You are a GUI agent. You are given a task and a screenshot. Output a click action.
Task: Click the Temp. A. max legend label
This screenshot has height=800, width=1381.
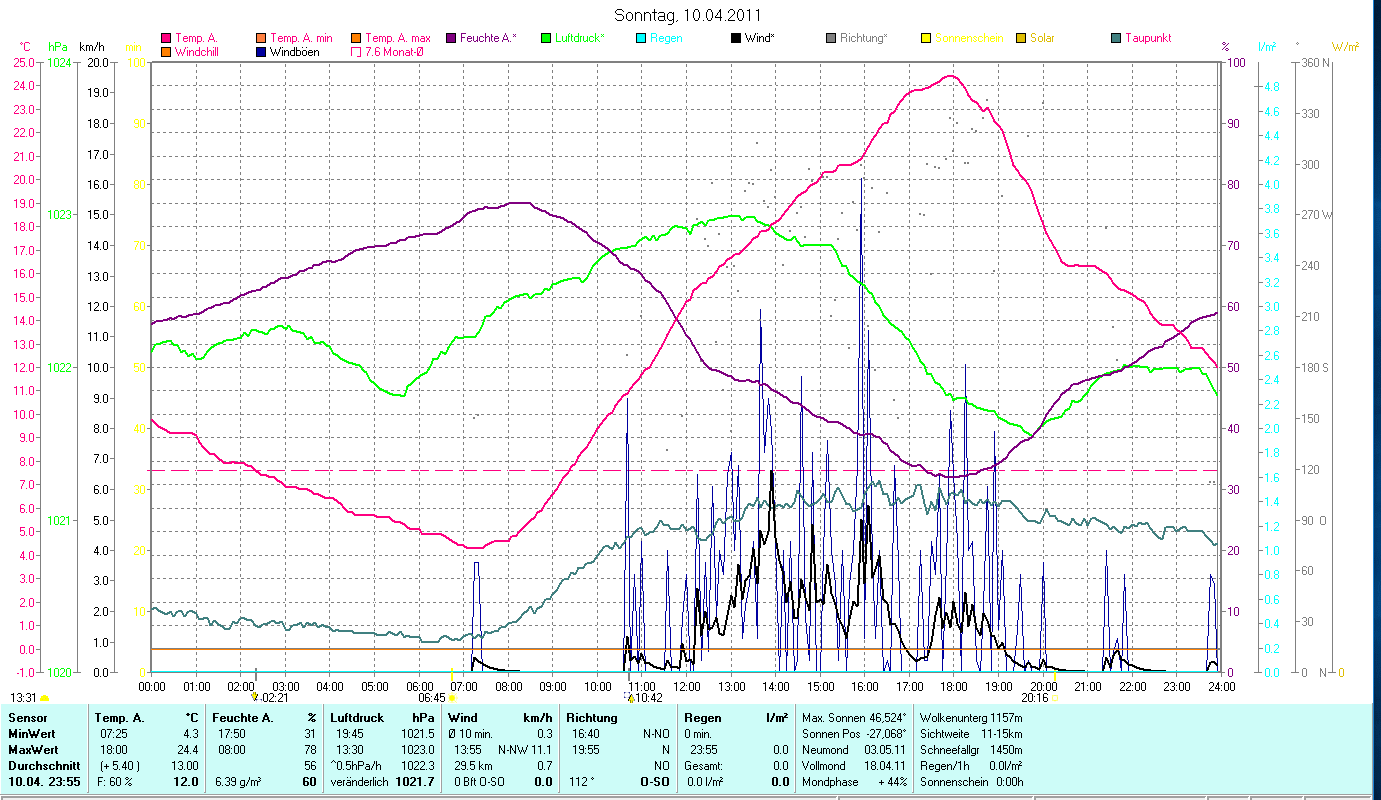coord(397,38)
